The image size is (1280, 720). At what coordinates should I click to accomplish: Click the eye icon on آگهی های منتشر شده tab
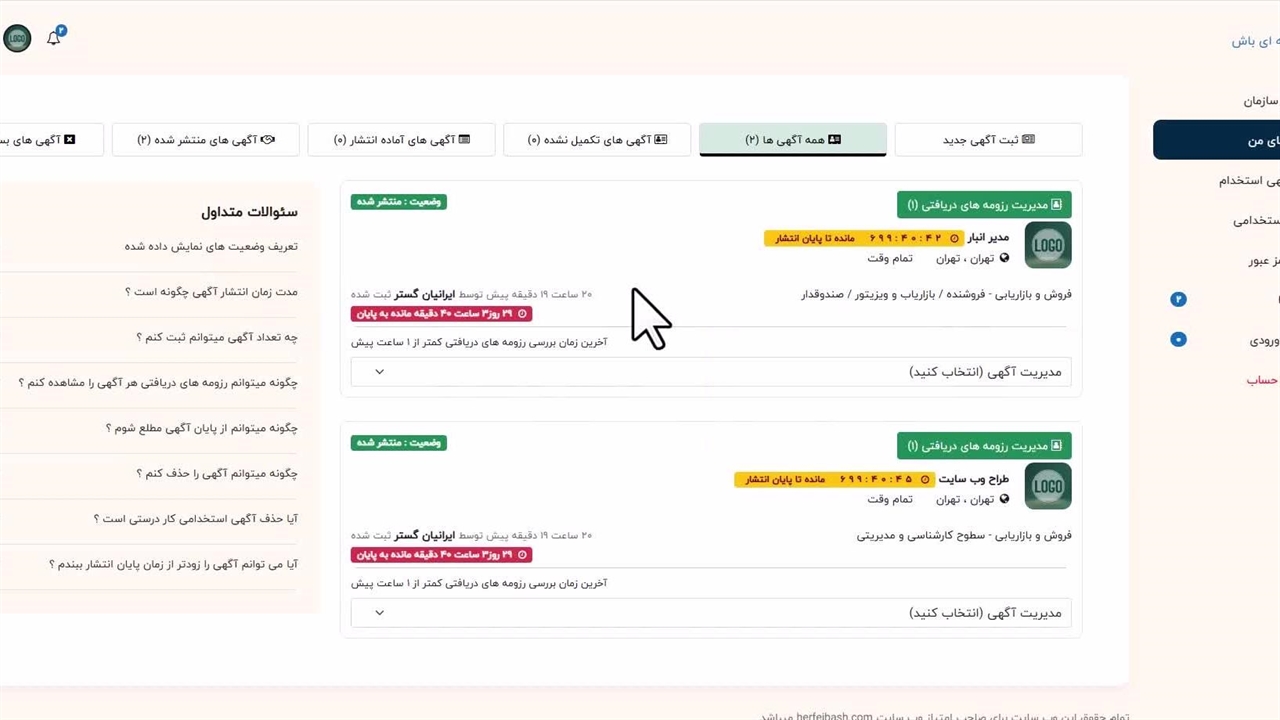tap(268, 140)
